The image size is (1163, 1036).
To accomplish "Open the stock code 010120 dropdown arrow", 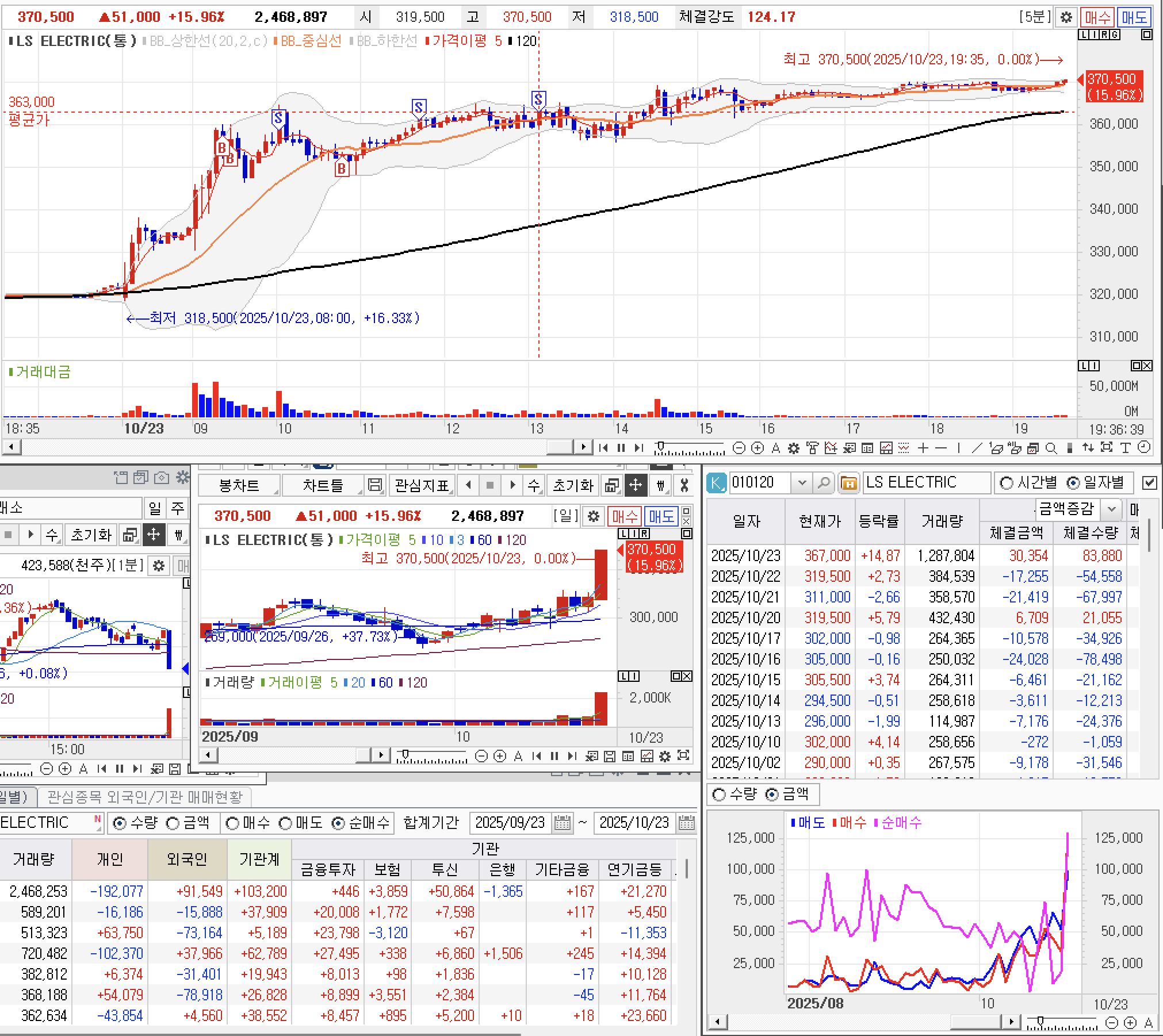I will coord(802,483).
